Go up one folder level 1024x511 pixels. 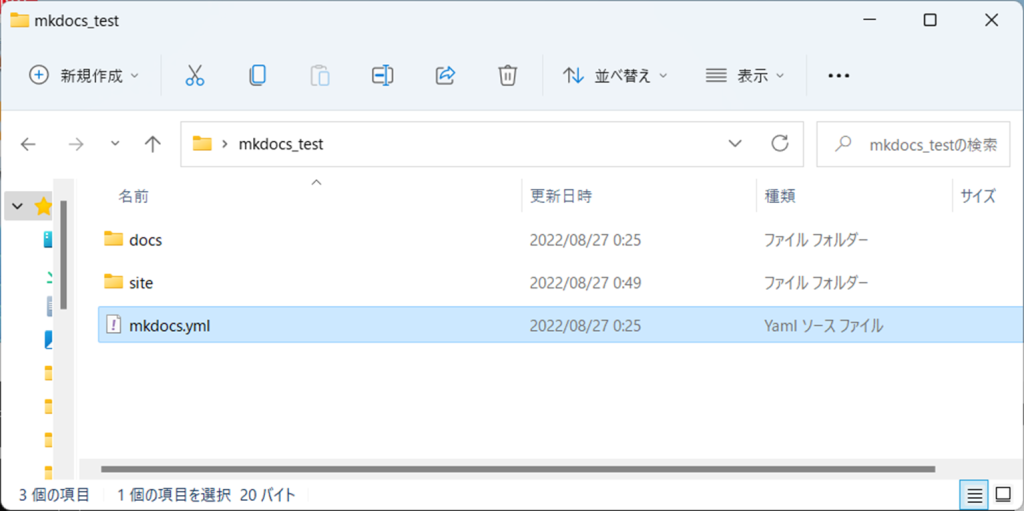[153, 144]
